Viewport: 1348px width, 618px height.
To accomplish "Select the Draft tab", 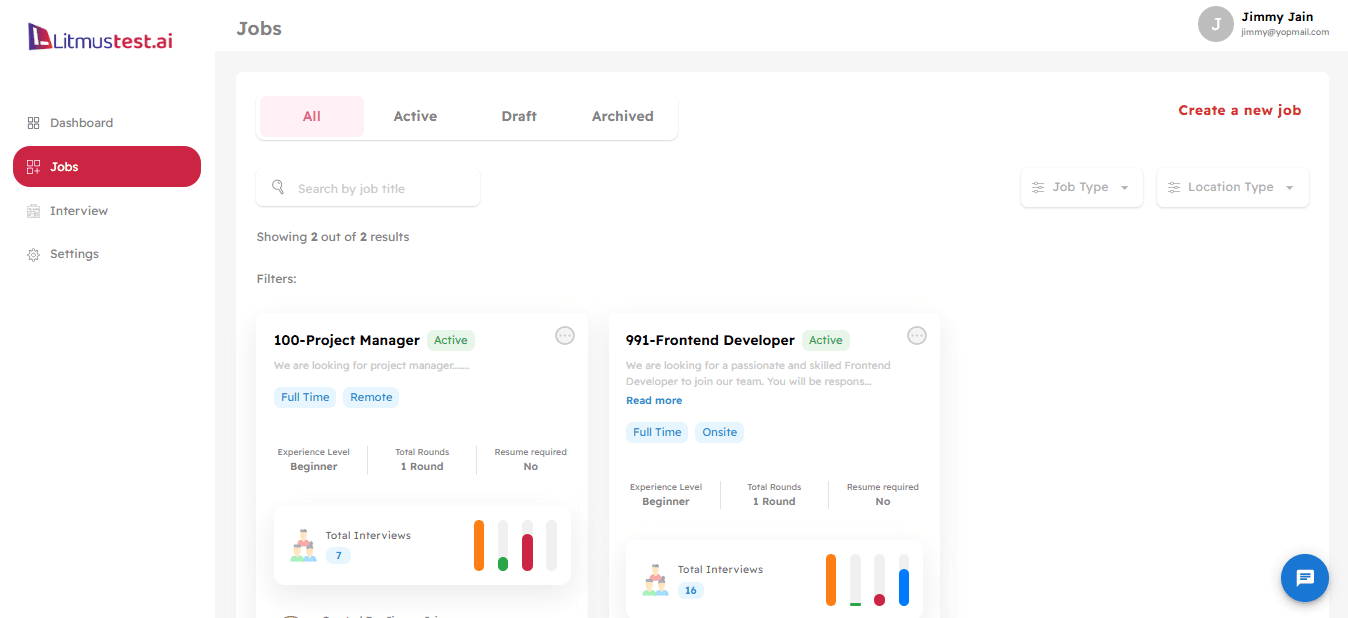I will 518,115.
